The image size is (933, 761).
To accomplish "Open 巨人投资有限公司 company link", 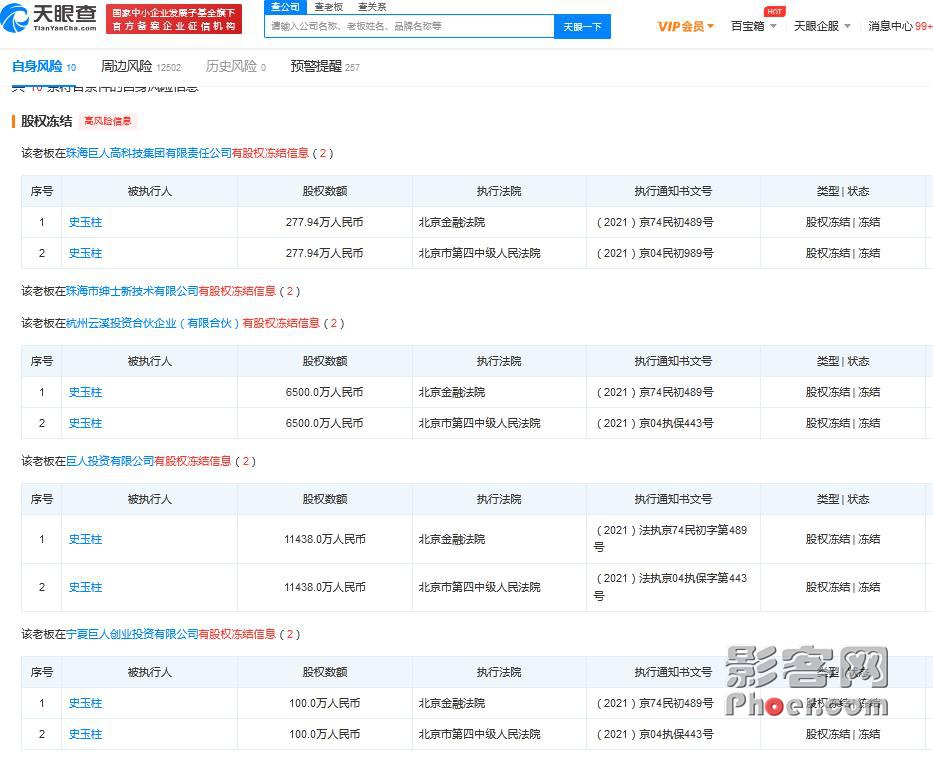I will click(x=110, y=462).
